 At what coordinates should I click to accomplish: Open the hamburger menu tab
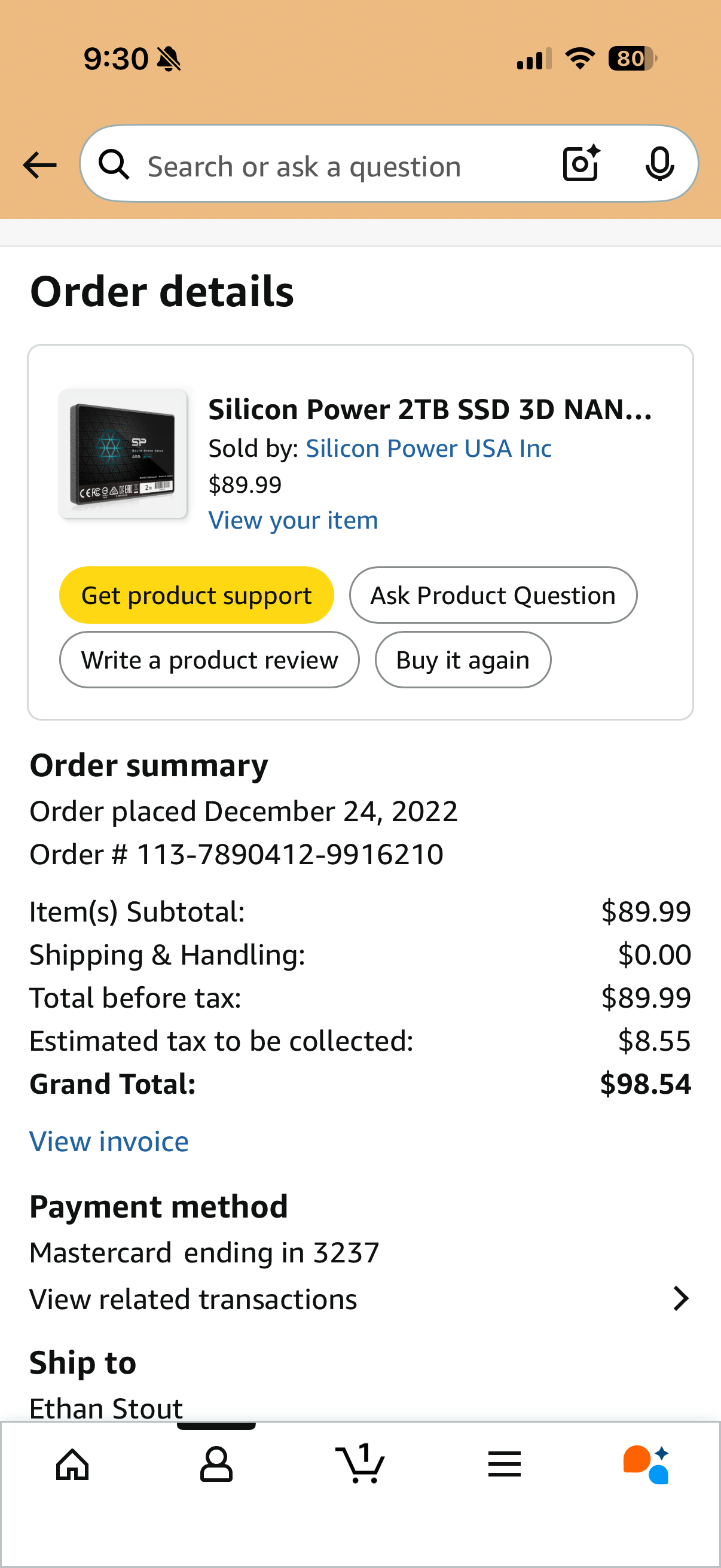505,1464
